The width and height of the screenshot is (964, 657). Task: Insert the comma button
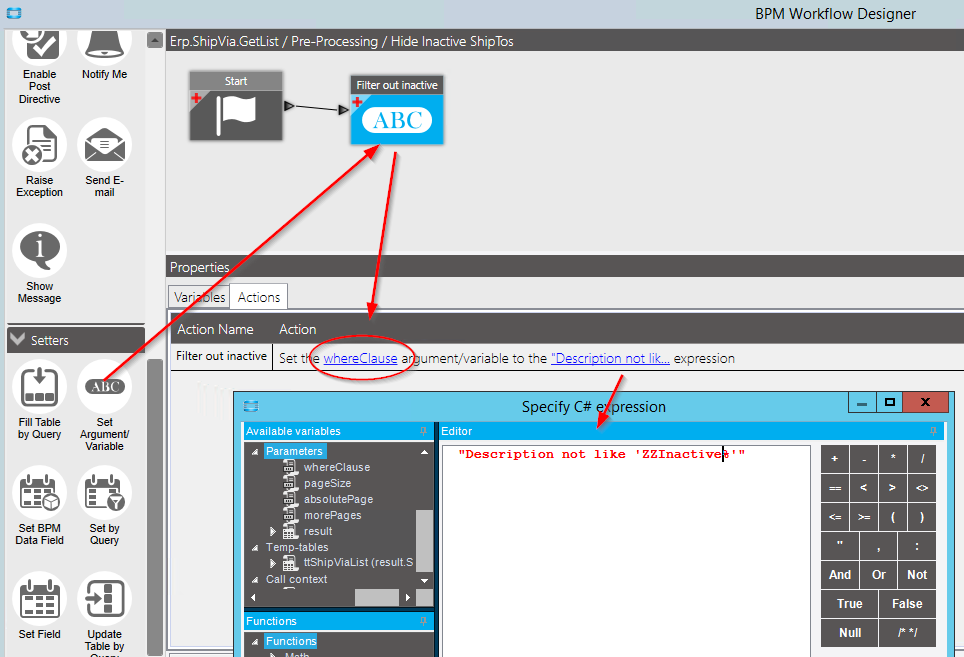(879, 546)
